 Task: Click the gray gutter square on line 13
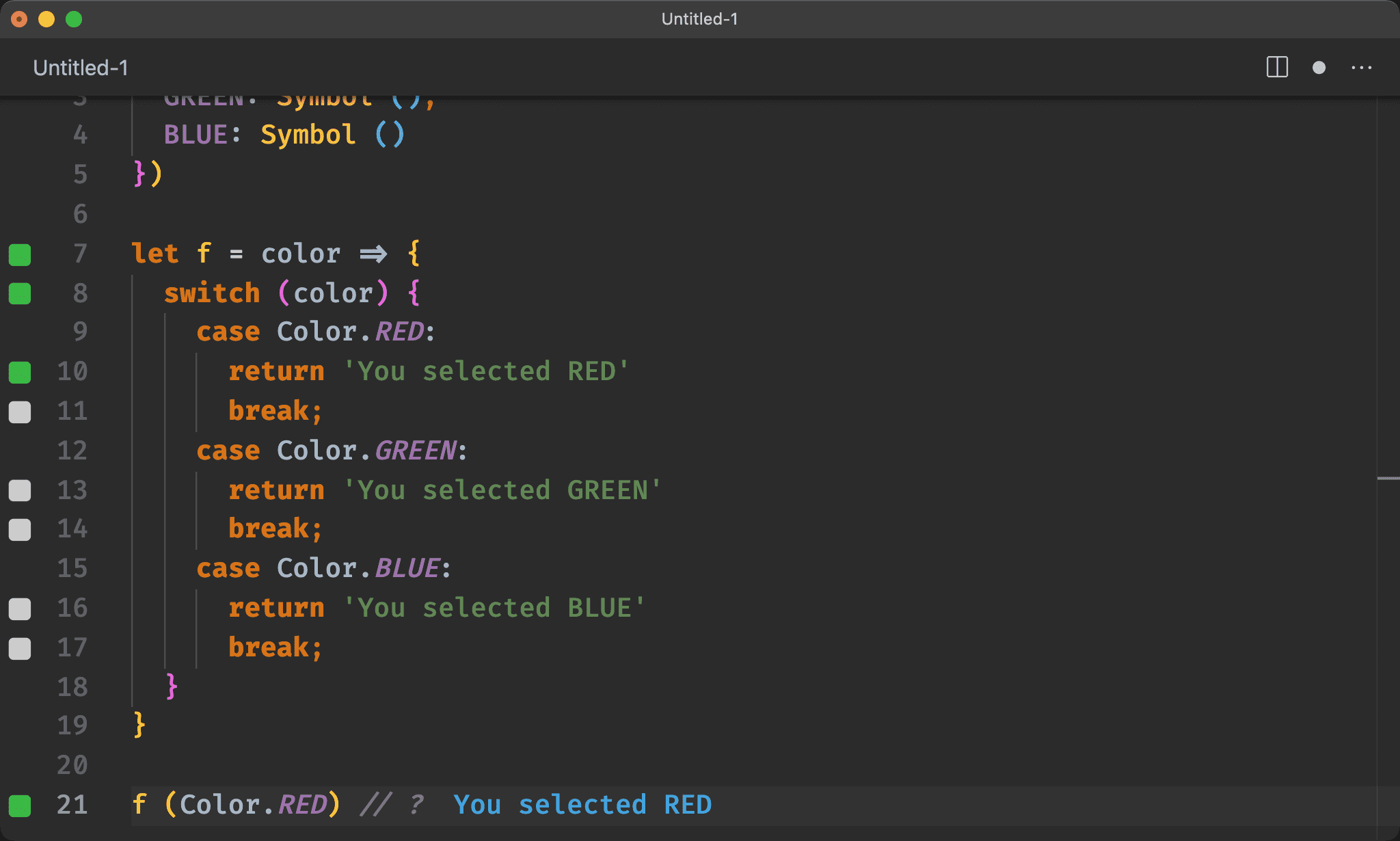[20, 490]
